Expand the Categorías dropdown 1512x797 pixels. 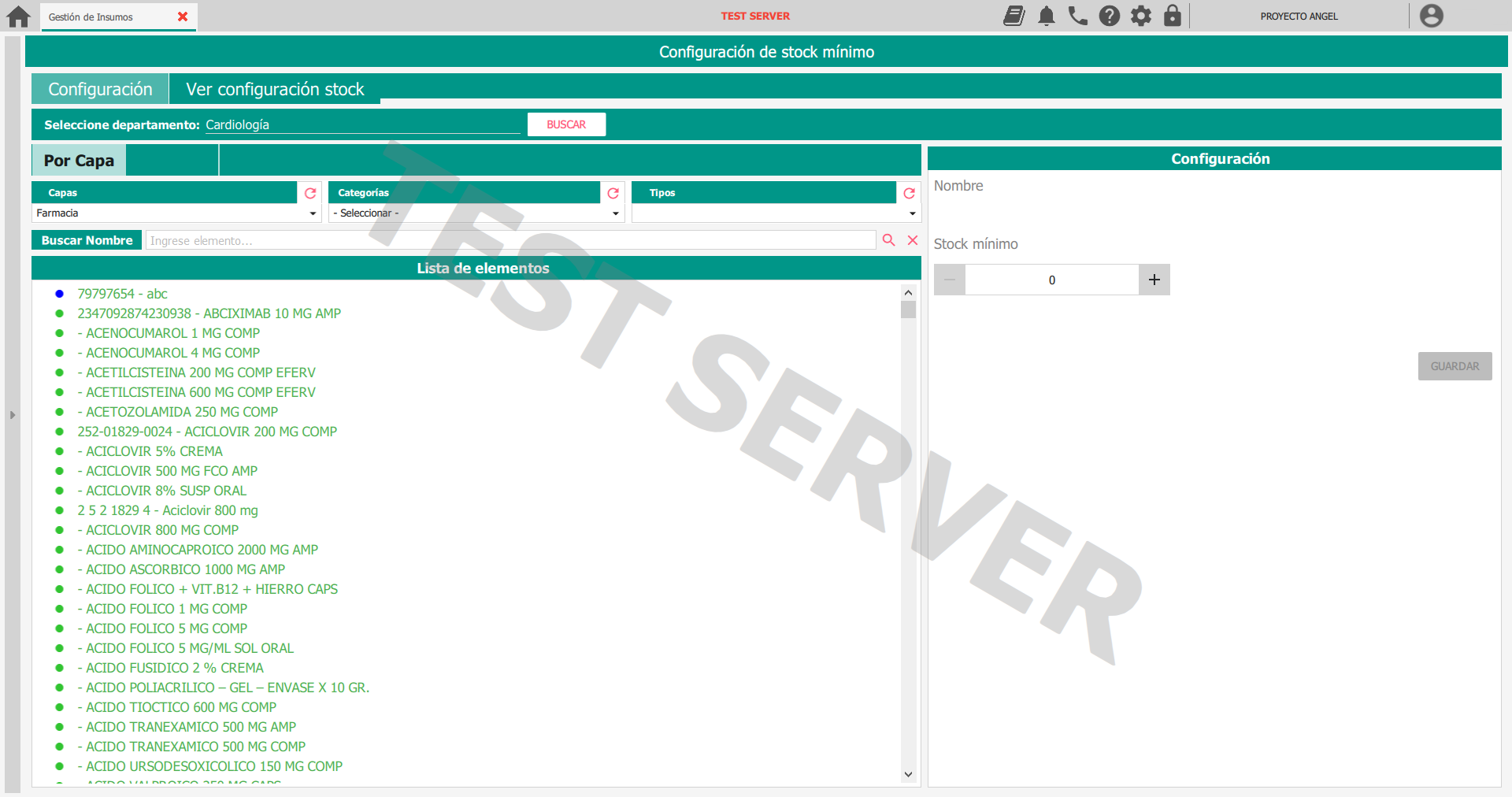tap(476, 213)
